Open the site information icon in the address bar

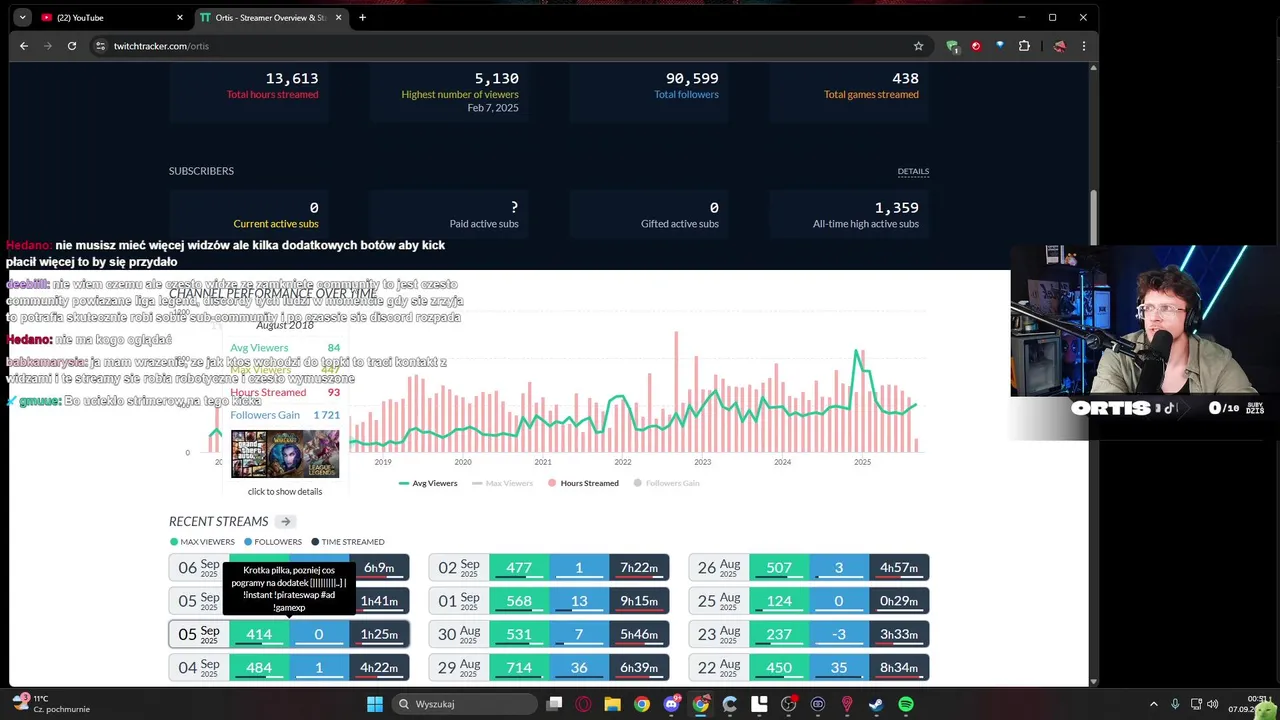100,46
